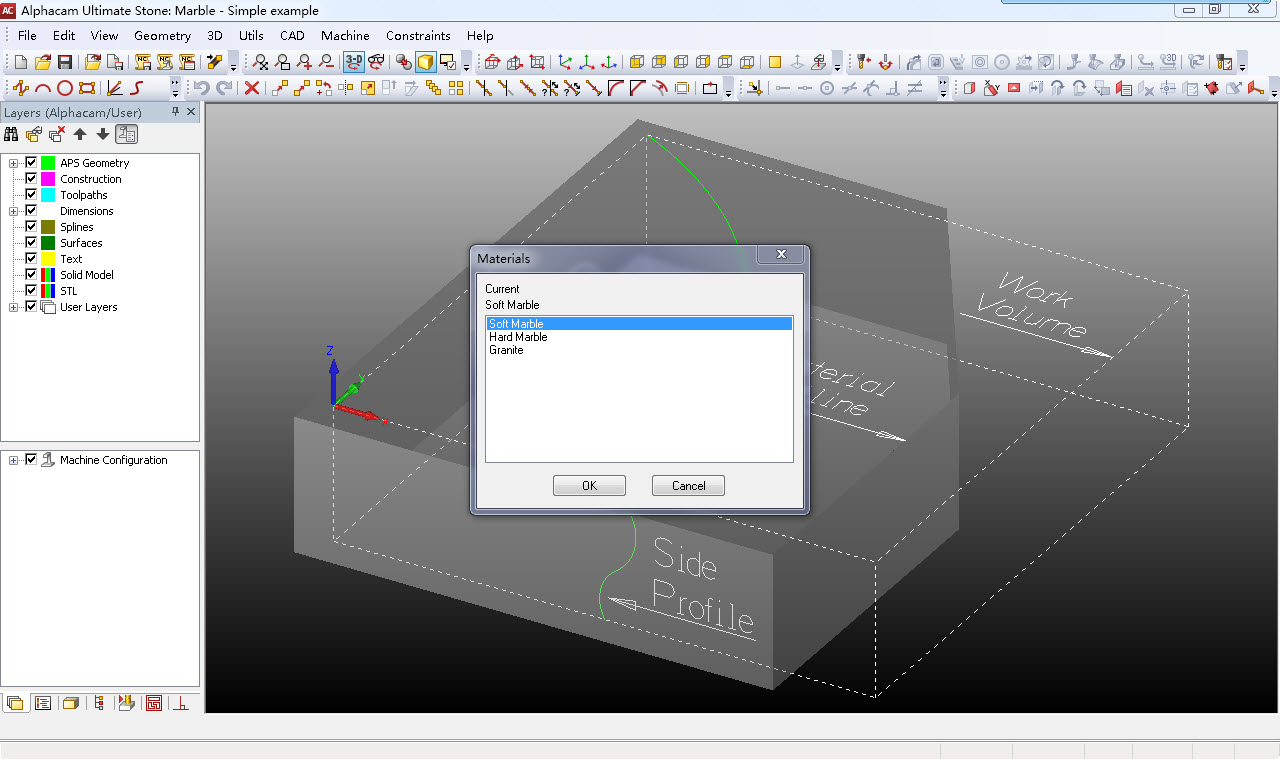Uncheck the Surfaces layer checkbox
Screen dimensions: 1280x760
[x=31, y=243]
